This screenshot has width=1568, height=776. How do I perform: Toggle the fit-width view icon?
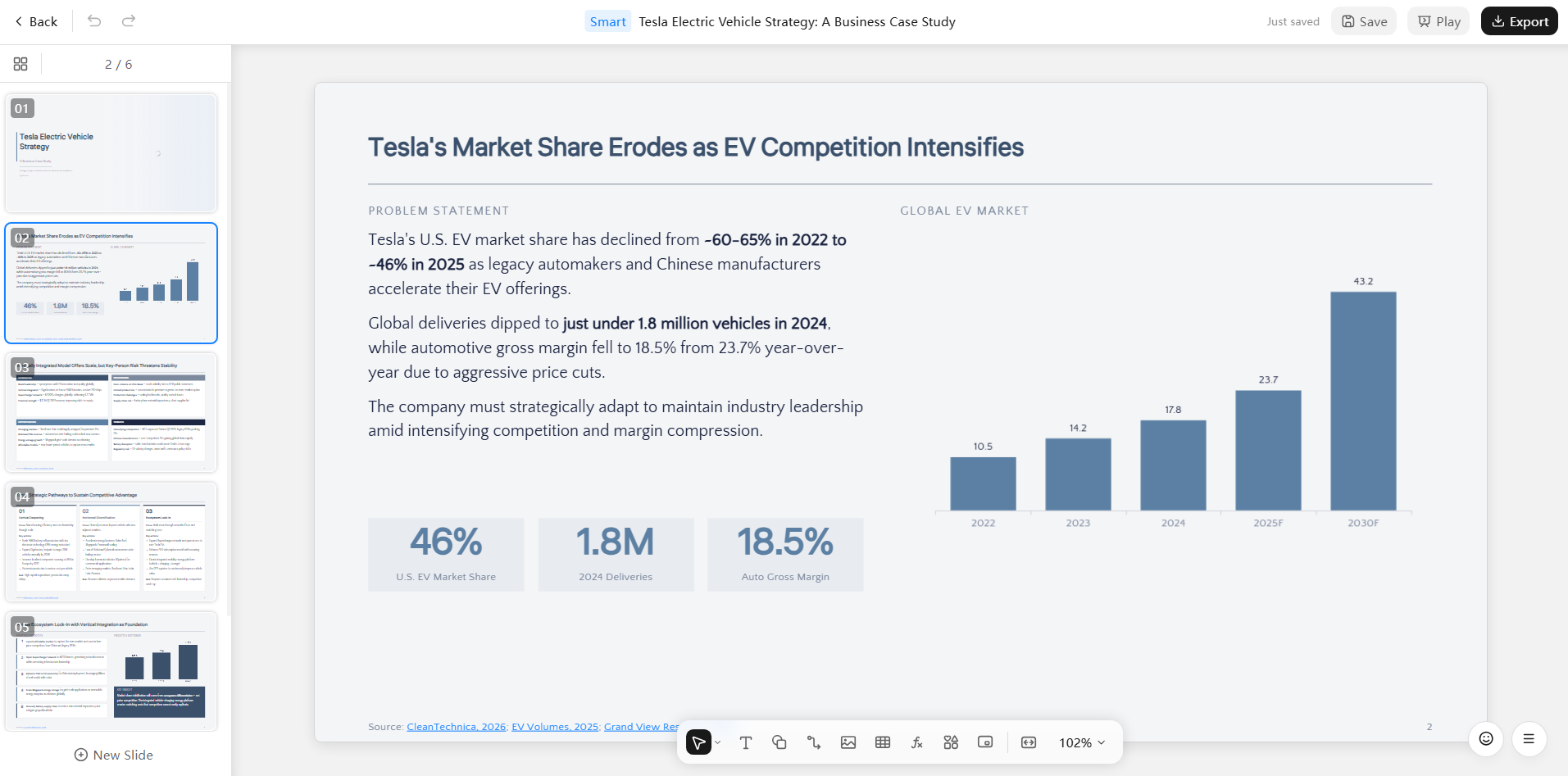[1029, 742]
